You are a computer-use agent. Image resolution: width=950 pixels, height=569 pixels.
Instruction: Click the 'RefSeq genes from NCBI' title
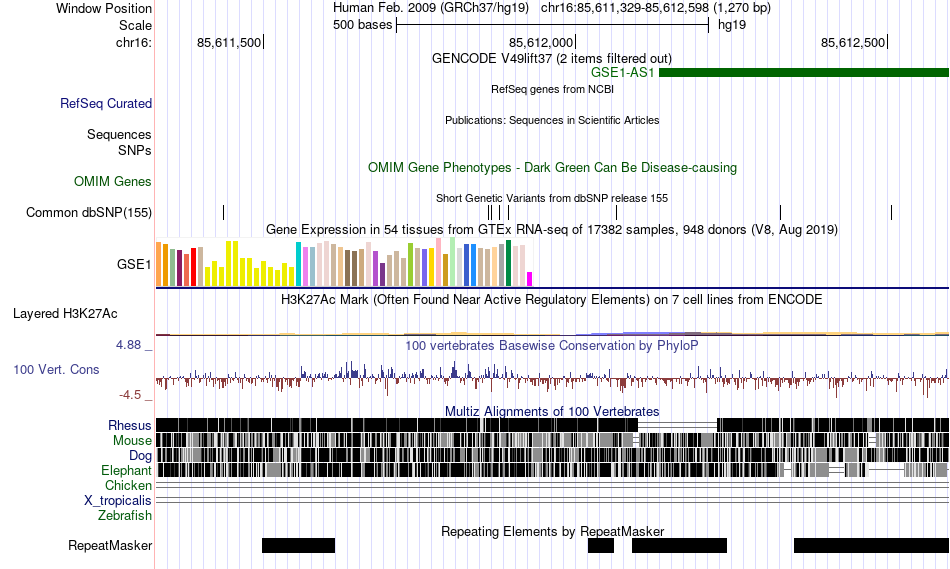pos(553,89)
